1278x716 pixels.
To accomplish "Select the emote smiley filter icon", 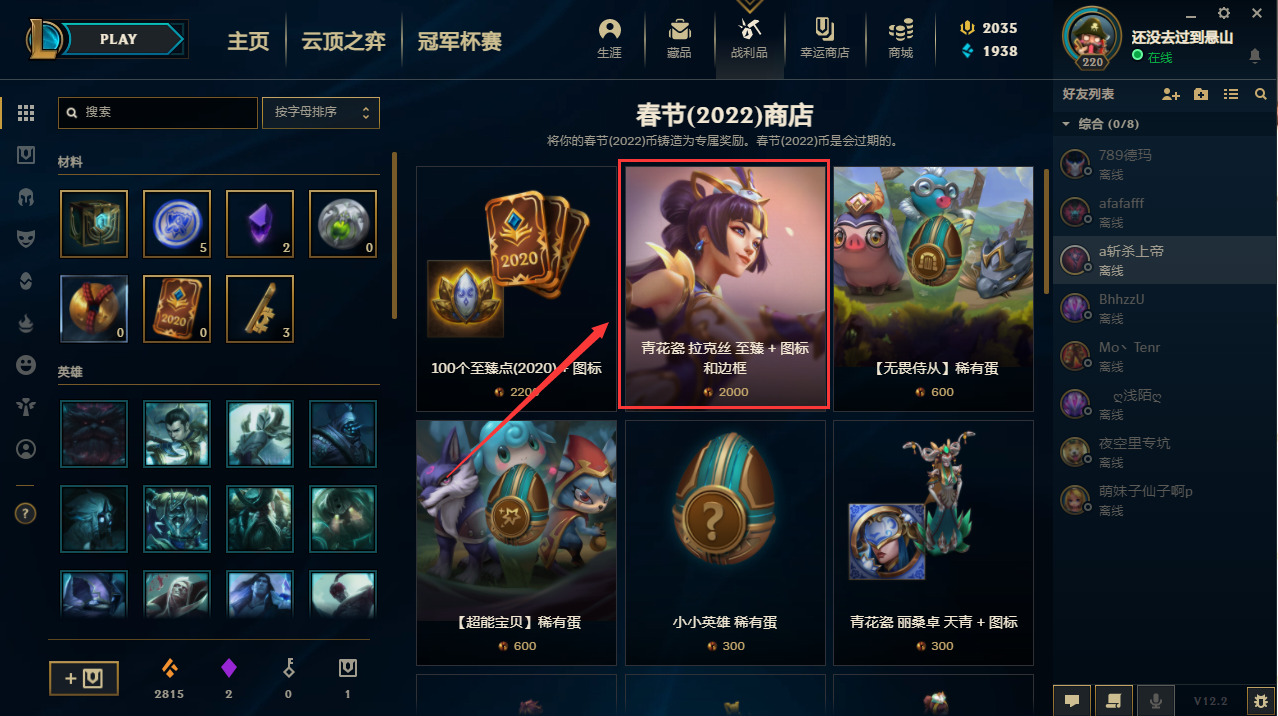I will pos(26,365).
